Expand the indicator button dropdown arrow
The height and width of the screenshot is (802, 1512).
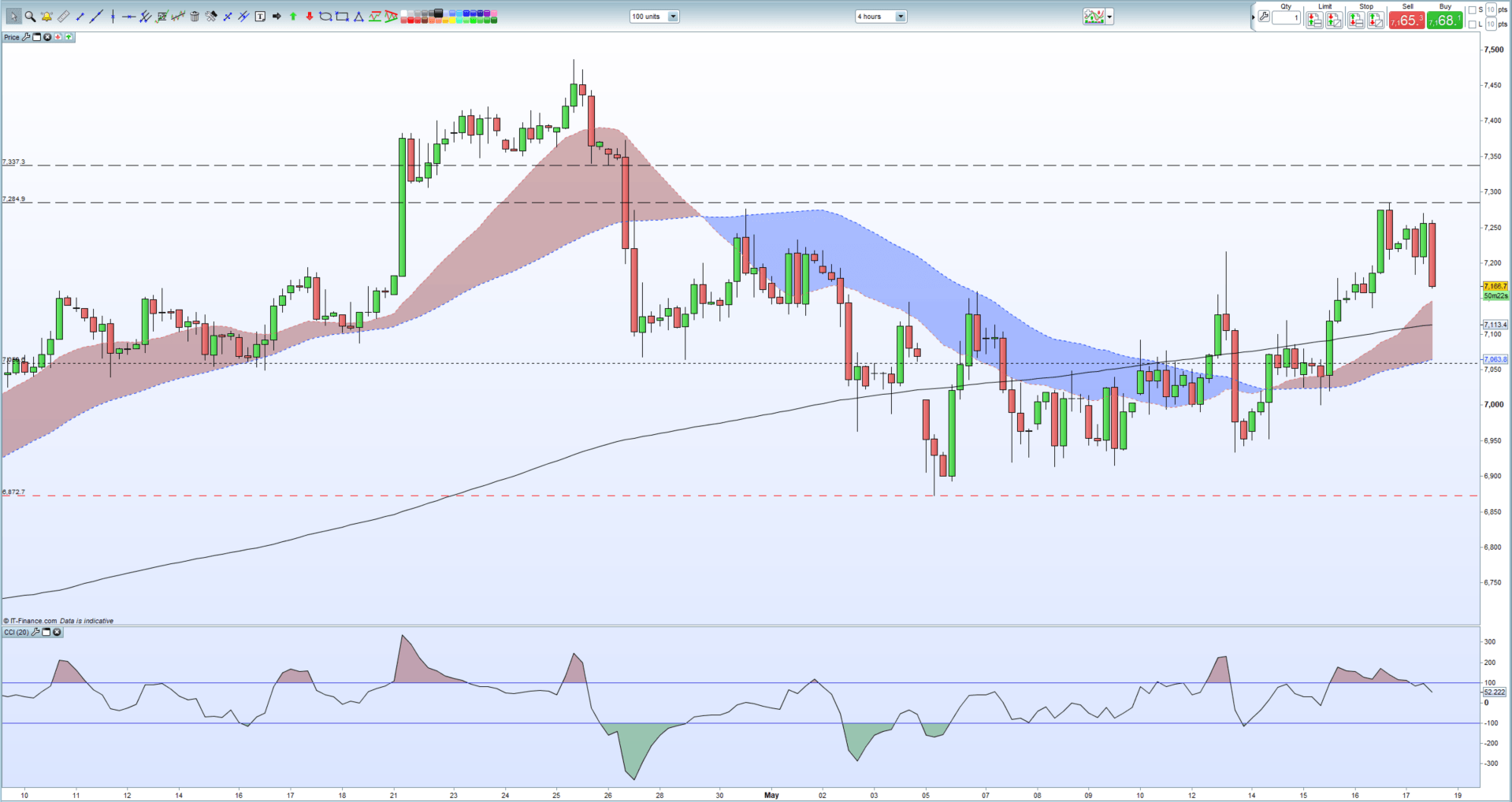[1109, 17]
